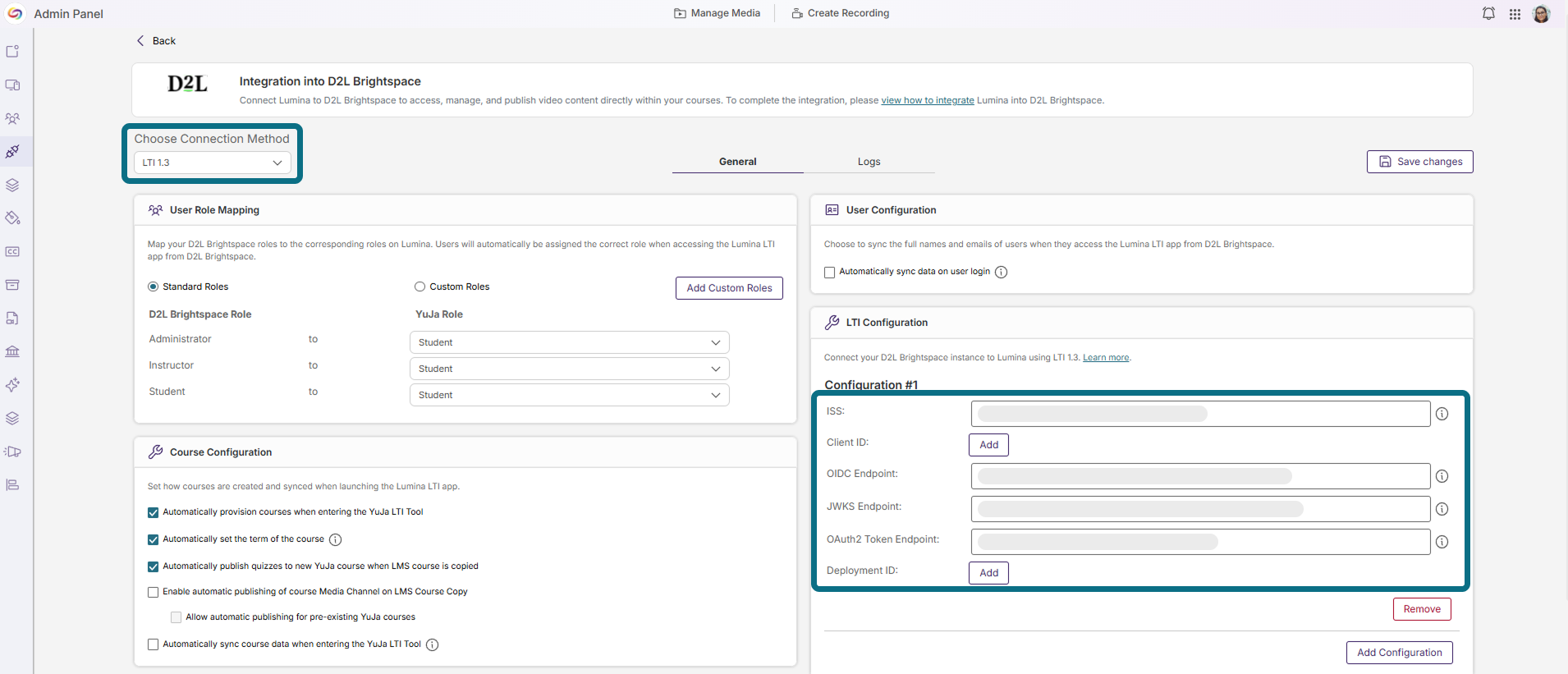Select the Standard Roles radio button
The height and width of the screenshot is (674, 1568).
(153, 287)
